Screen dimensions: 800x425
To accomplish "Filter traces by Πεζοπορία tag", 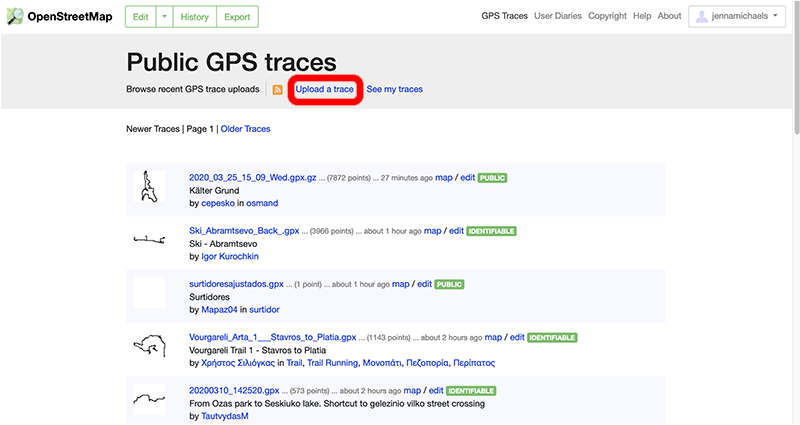I will pos(427,363).
